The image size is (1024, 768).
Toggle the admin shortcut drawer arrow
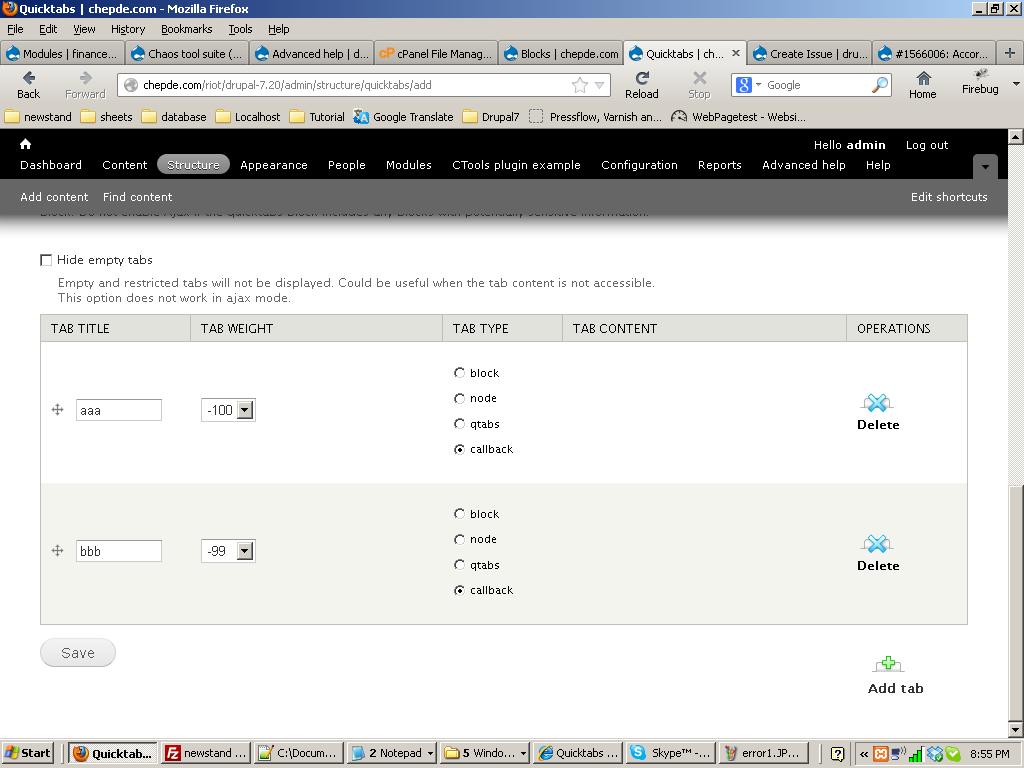pos(985,167)
